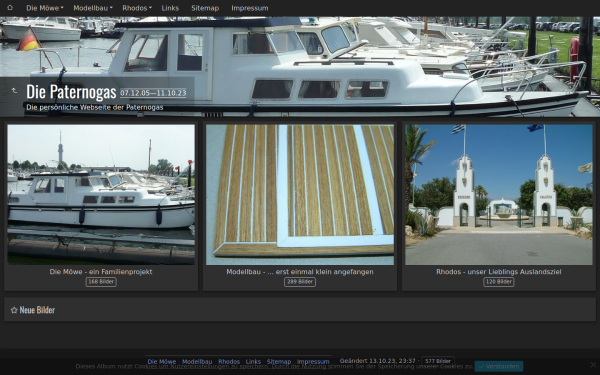
Task: Open the Rhodos link in the footer
Action: tap(229, 362)
